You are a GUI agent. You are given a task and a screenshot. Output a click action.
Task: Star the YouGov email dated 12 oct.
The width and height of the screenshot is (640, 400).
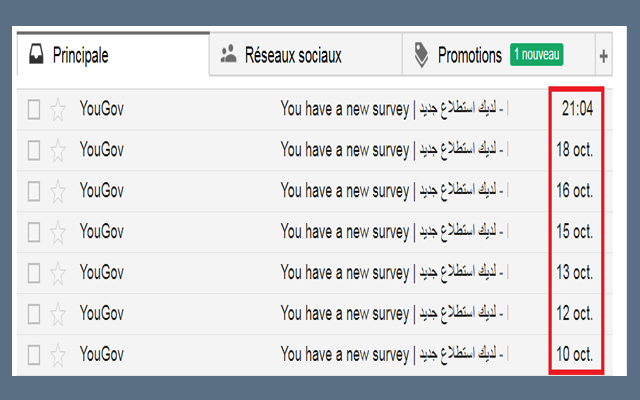58,313
